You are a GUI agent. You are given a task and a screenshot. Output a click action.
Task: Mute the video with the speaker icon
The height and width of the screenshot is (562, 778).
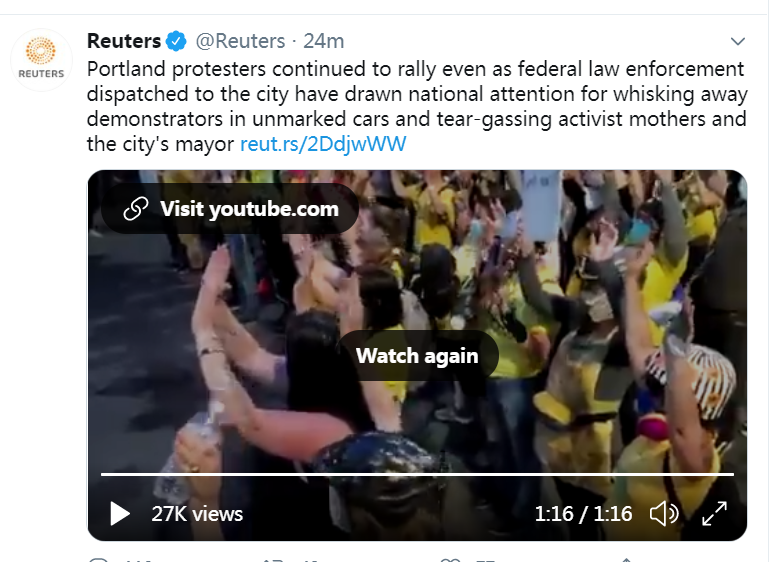coord(664,514)
